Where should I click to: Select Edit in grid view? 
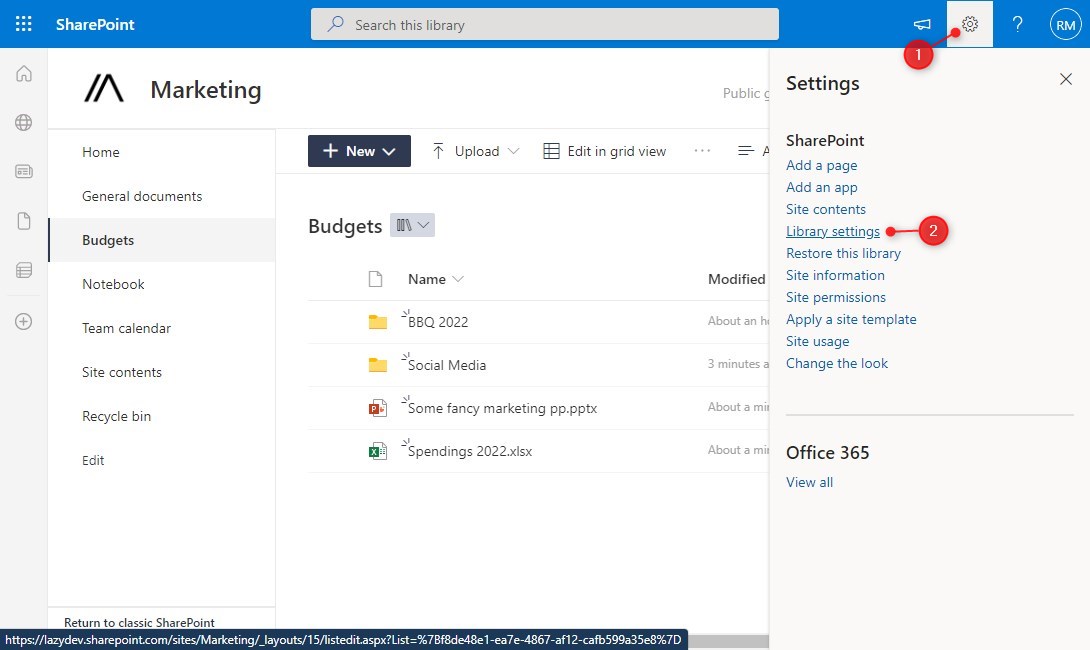click(x=604, y=150)
